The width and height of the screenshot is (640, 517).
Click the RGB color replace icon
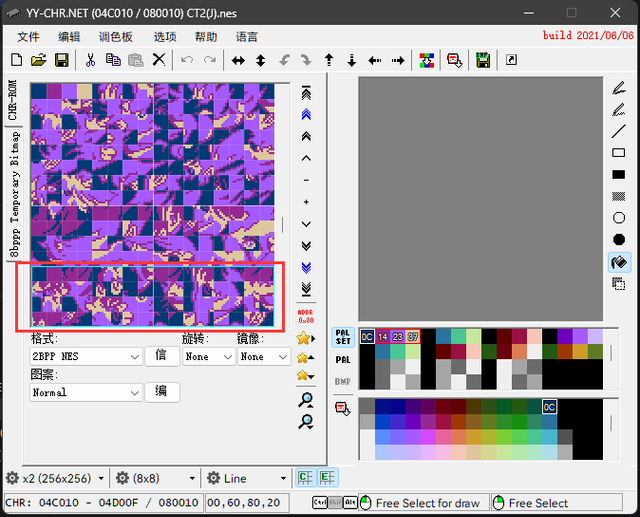tap(427, 60)
